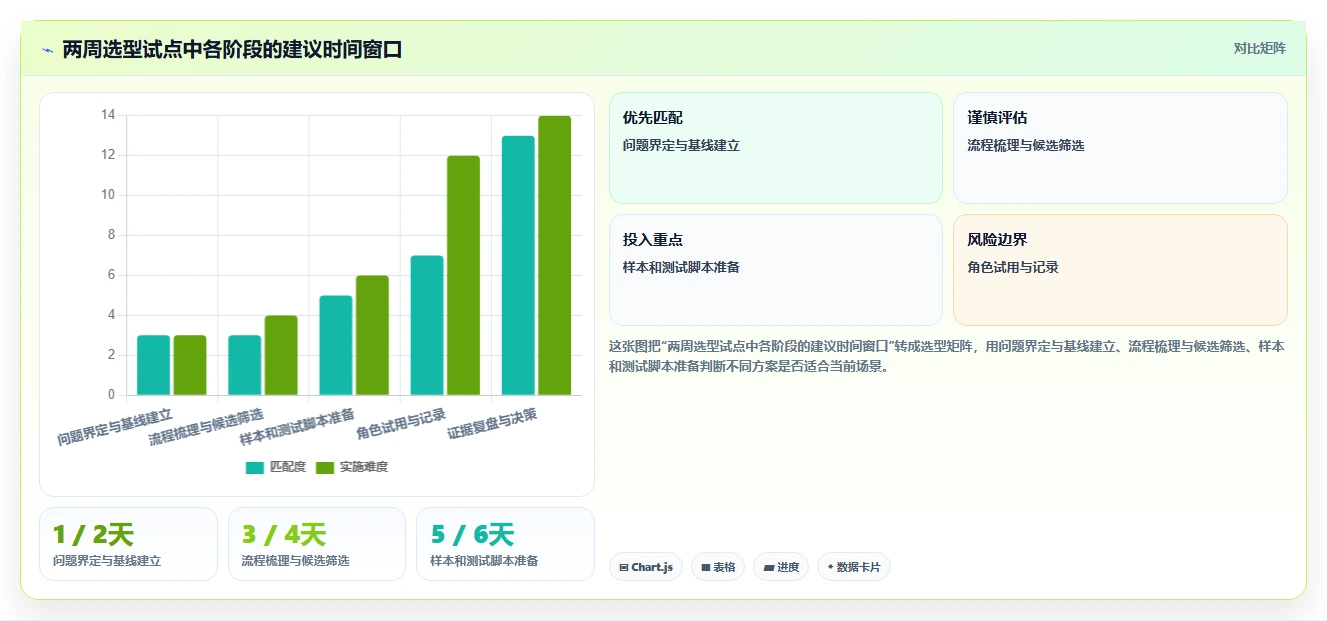Open the 风险边界 matrix card

tap(1120, 270)
